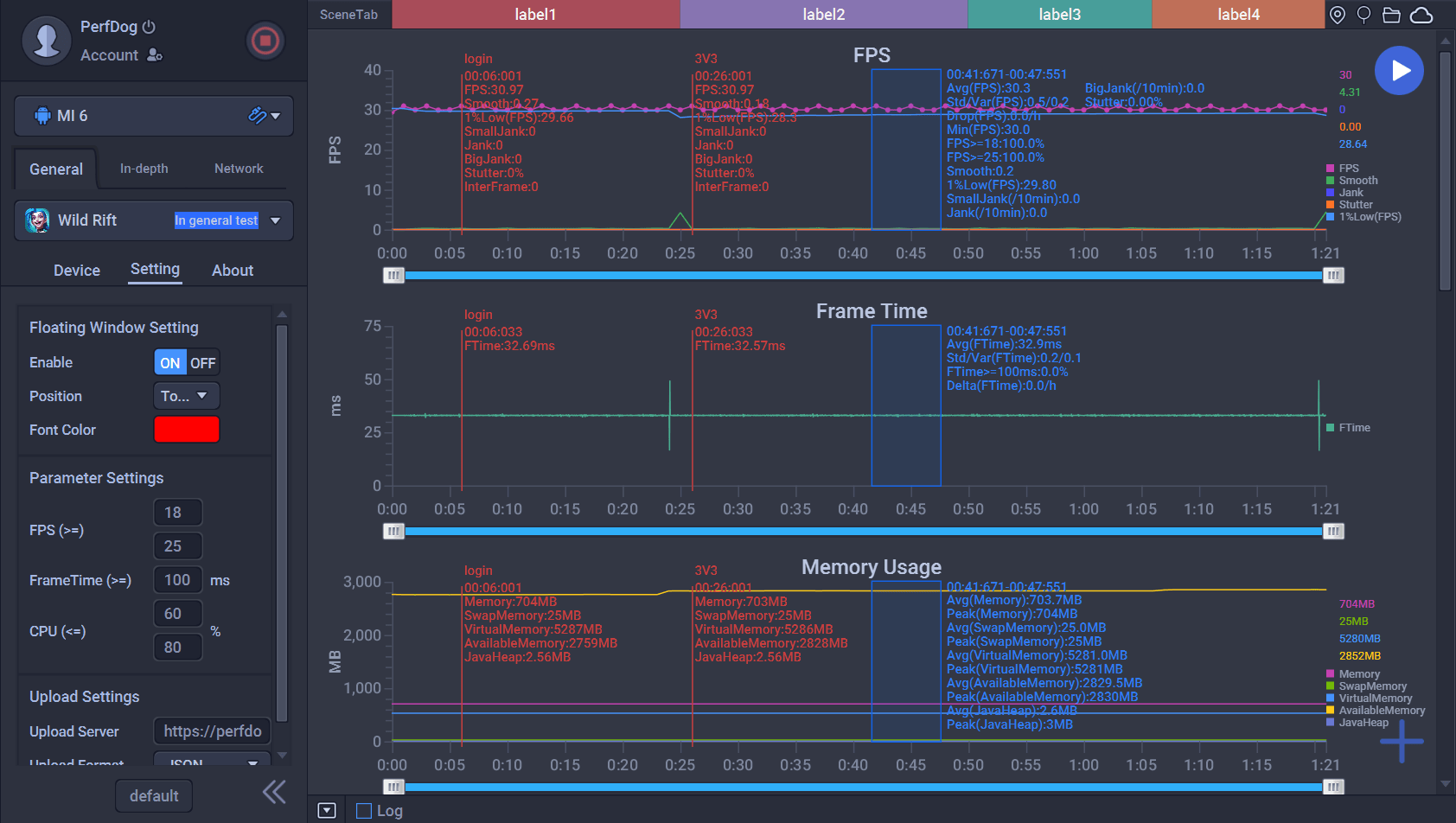Open the folder icon in top bar
Screen dimensions: 1456x823
point(1391,15)
